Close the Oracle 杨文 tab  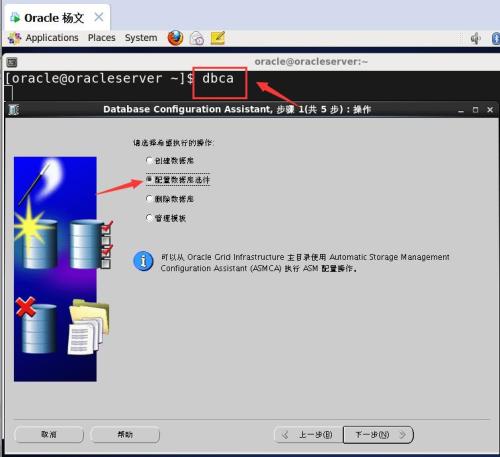coord(99,17)
